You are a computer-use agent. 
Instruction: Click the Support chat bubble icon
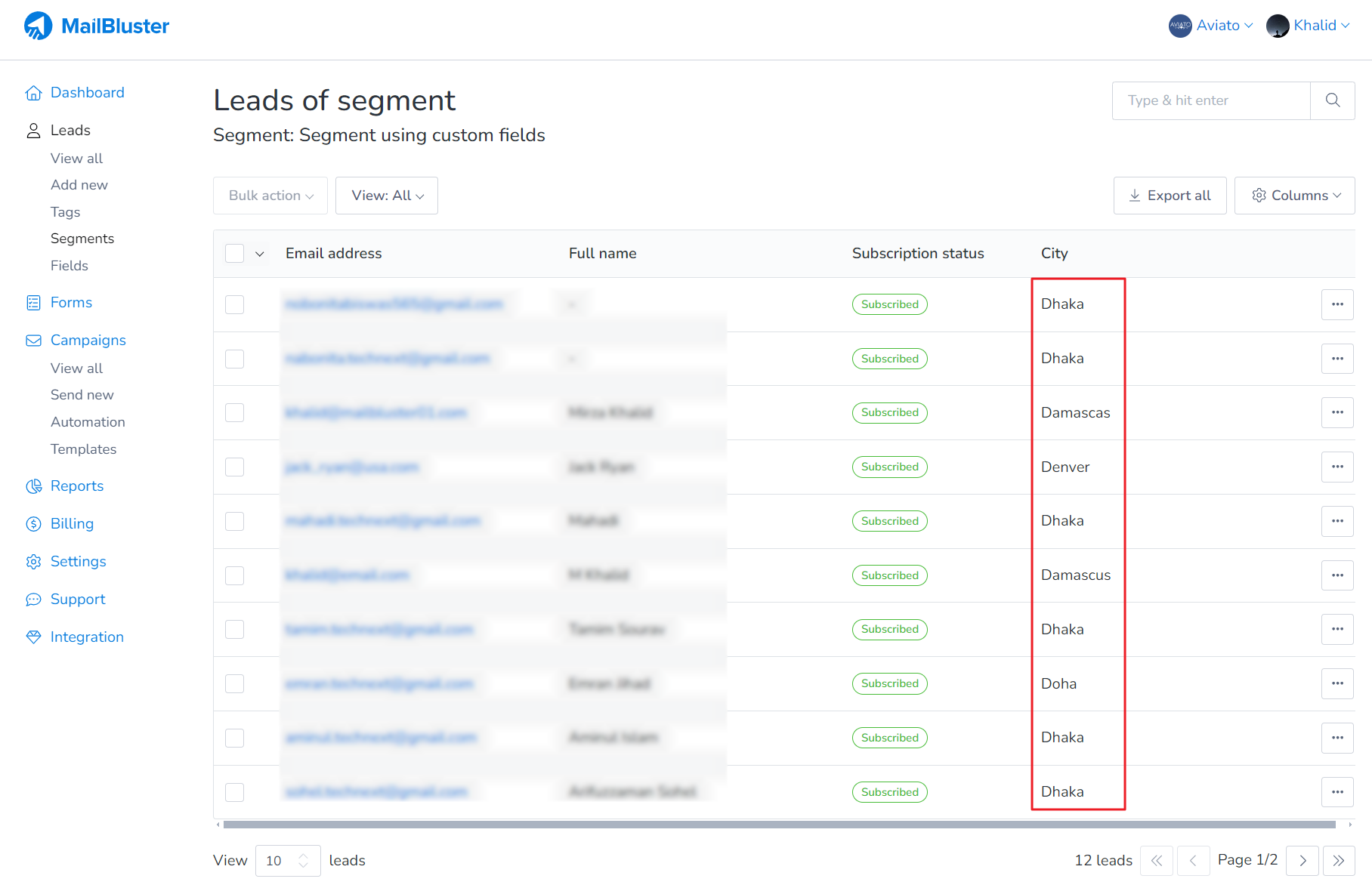tap(33, 600)
